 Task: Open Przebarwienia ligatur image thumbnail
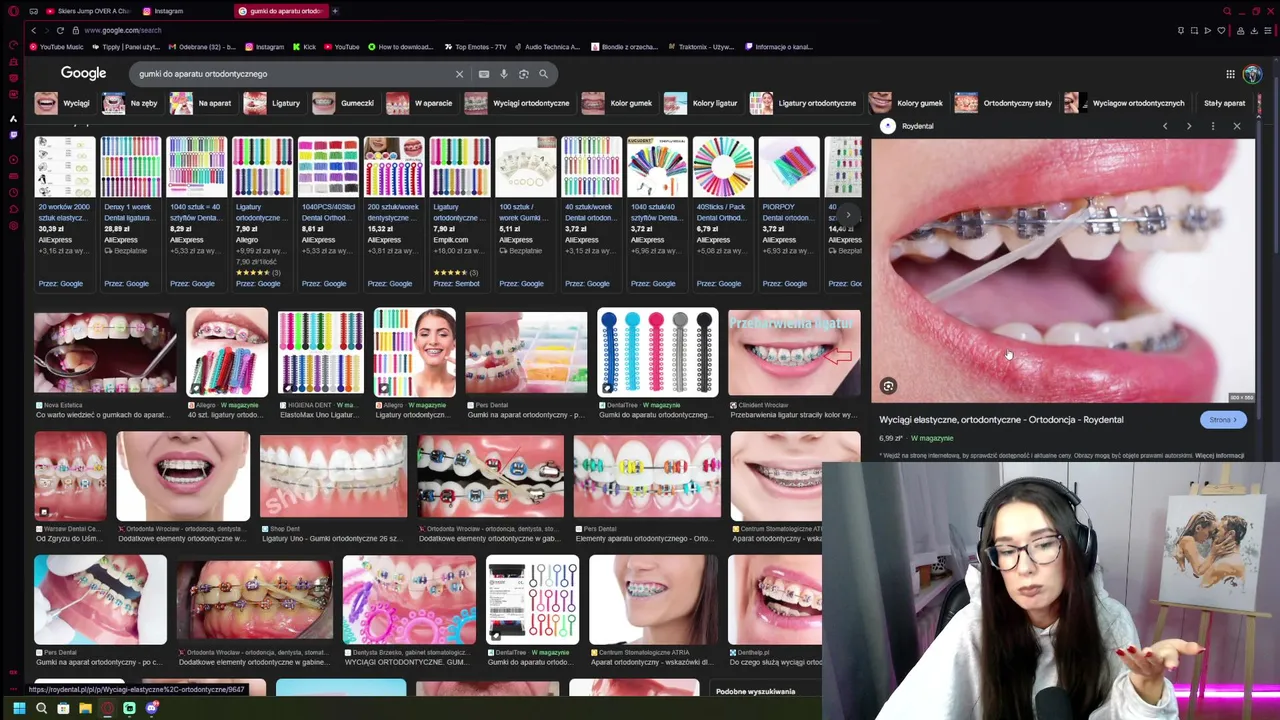[x=794, y=352]
